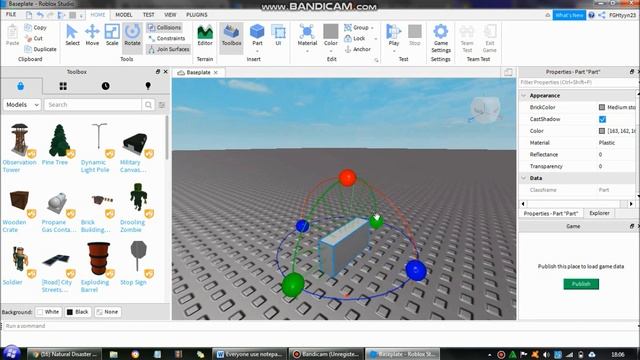
Task: Click the Color property swatch
Action: [x=602, y=131]
